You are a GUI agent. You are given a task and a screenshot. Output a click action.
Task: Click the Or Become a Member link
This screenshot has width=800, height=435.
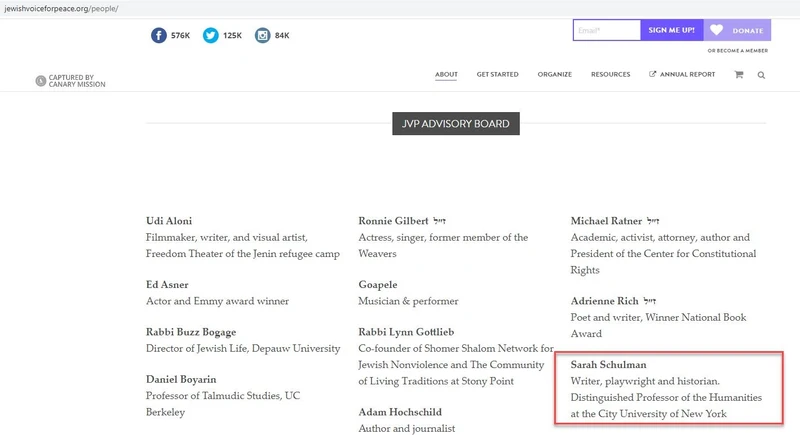click(737, 50)
